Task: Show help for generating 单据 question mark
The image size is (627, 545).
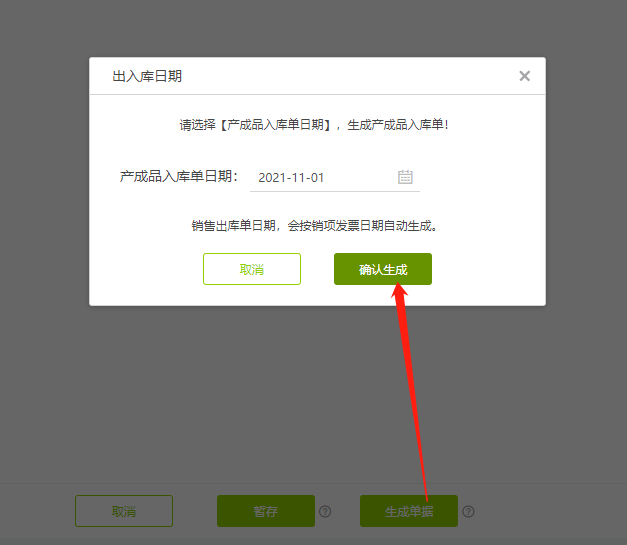Action: tap(468, 511)
